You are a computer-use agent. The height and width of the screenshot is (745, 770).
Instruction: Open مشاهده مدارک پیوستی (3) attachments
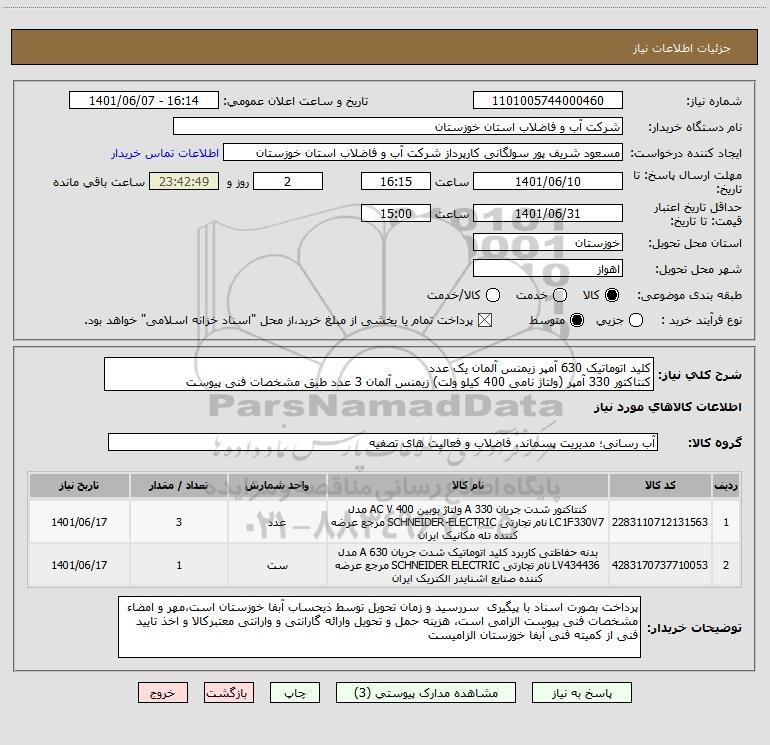pyautogui.click(x=426, y=693)
